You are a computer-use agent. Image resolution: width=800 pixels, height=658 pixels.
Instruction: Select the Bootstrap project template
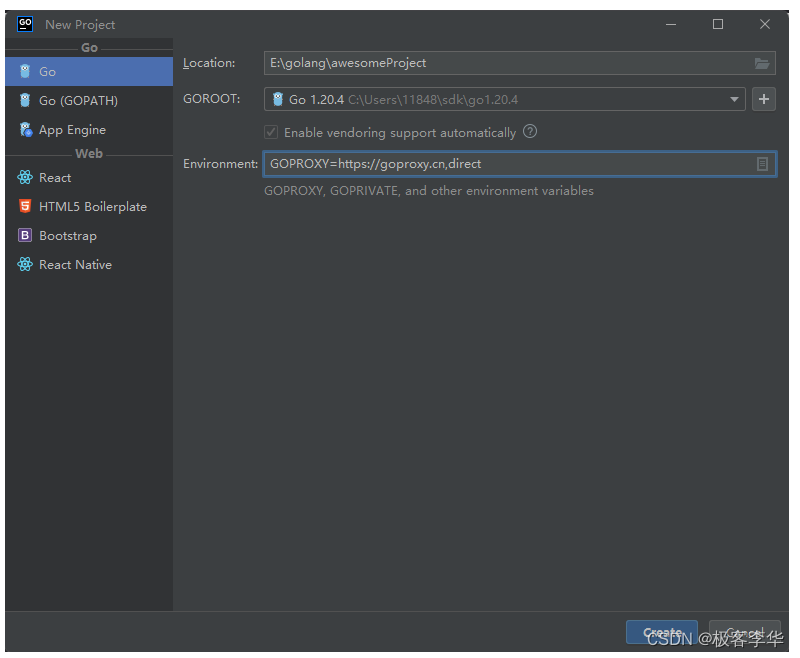[x=89, y=236]
